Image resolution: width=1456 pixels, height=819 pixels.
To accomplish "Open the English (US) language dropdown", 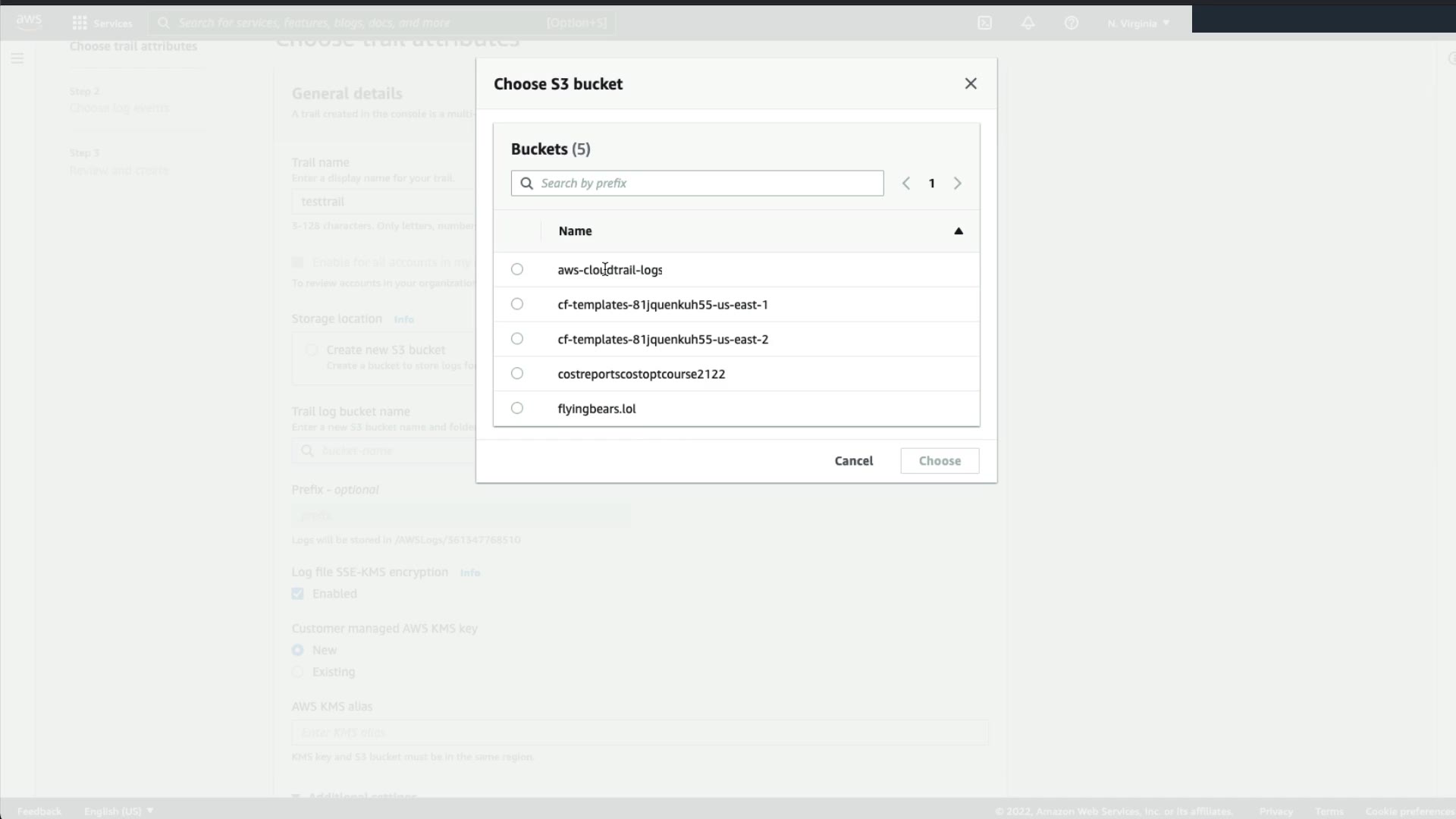I will [118, 811].
